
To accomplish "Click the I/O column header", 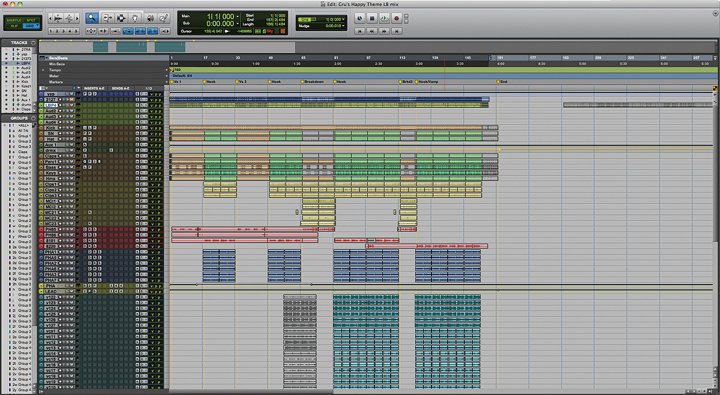I will coord(149,88).
